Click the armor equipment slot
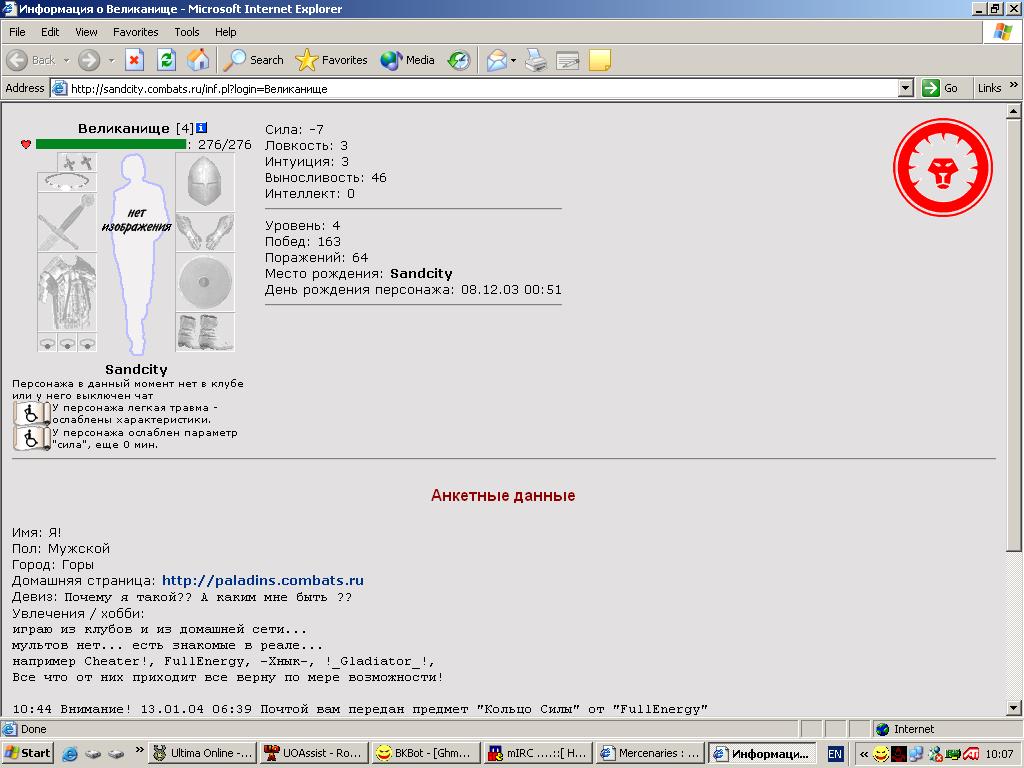Image resolution: width=1024 pixels, height=768 pixels. (x=67, y=293)
